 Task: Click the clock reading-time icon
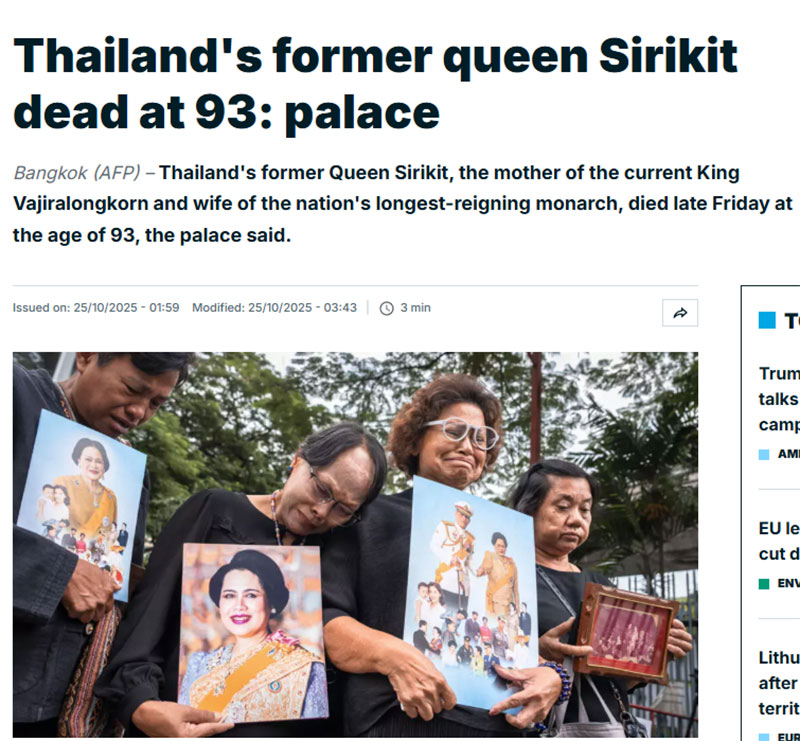(x=387, y=308)
